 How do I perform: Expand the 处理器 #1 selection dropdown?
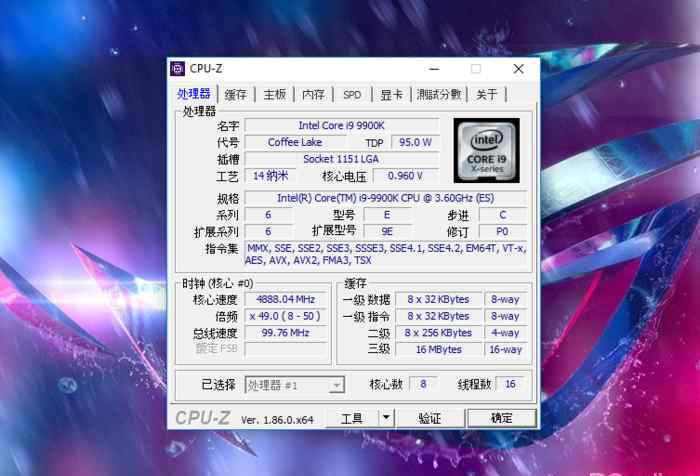pos(337,385)
